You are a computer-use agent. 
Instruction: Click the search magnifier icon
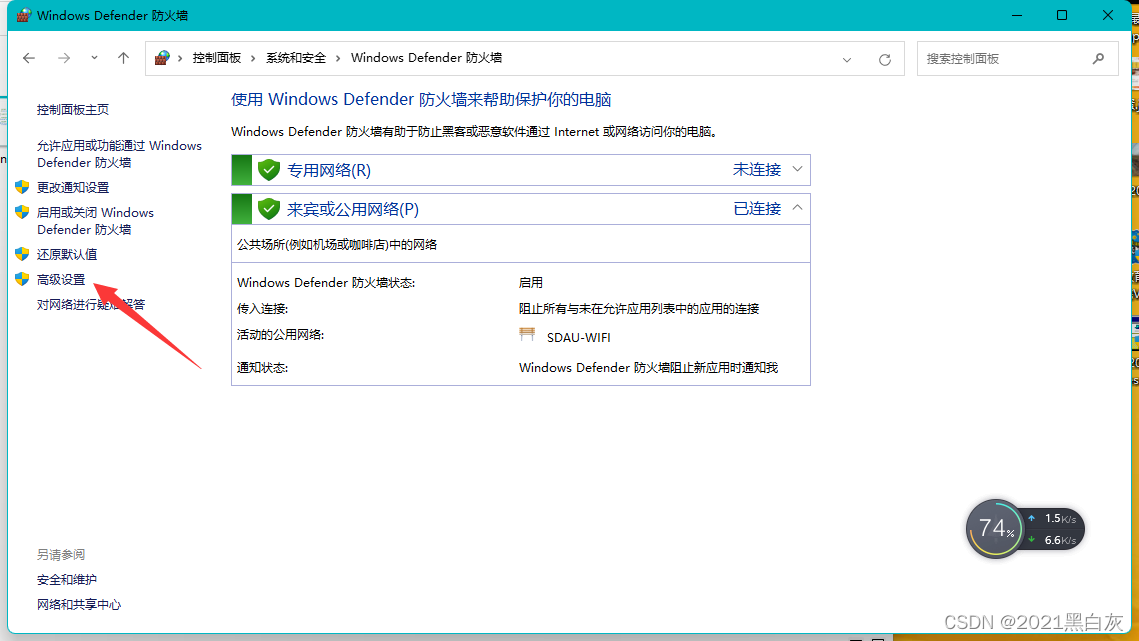click(1098, 59)
